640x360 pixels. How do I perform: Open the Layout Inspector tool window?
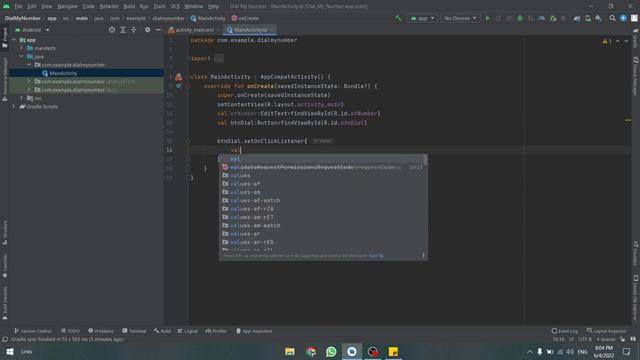click(607, 331)
